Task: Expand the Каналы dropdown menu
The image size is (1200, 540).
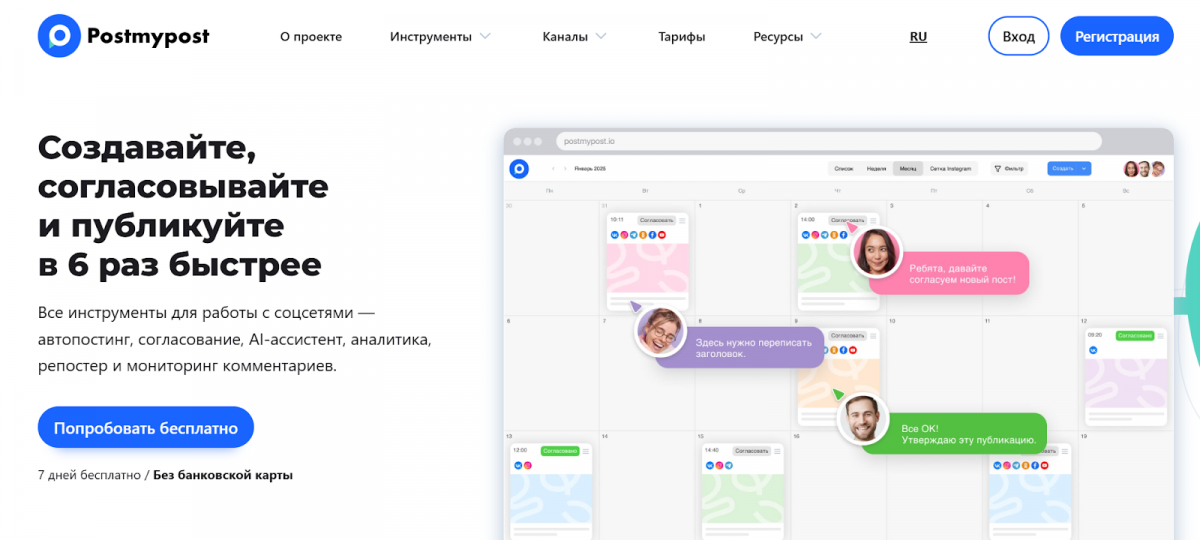Action: click(574, 37)
